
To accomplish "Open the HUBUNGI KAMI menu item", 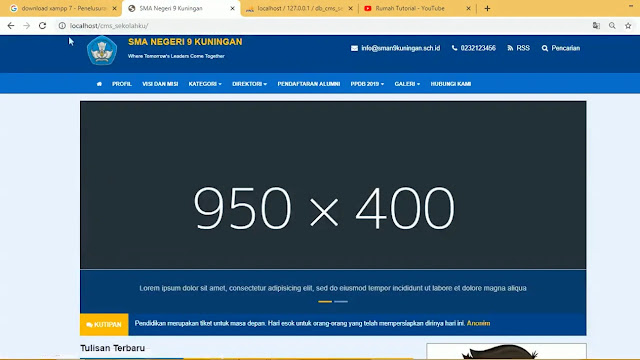I will (x=451, y=84).
